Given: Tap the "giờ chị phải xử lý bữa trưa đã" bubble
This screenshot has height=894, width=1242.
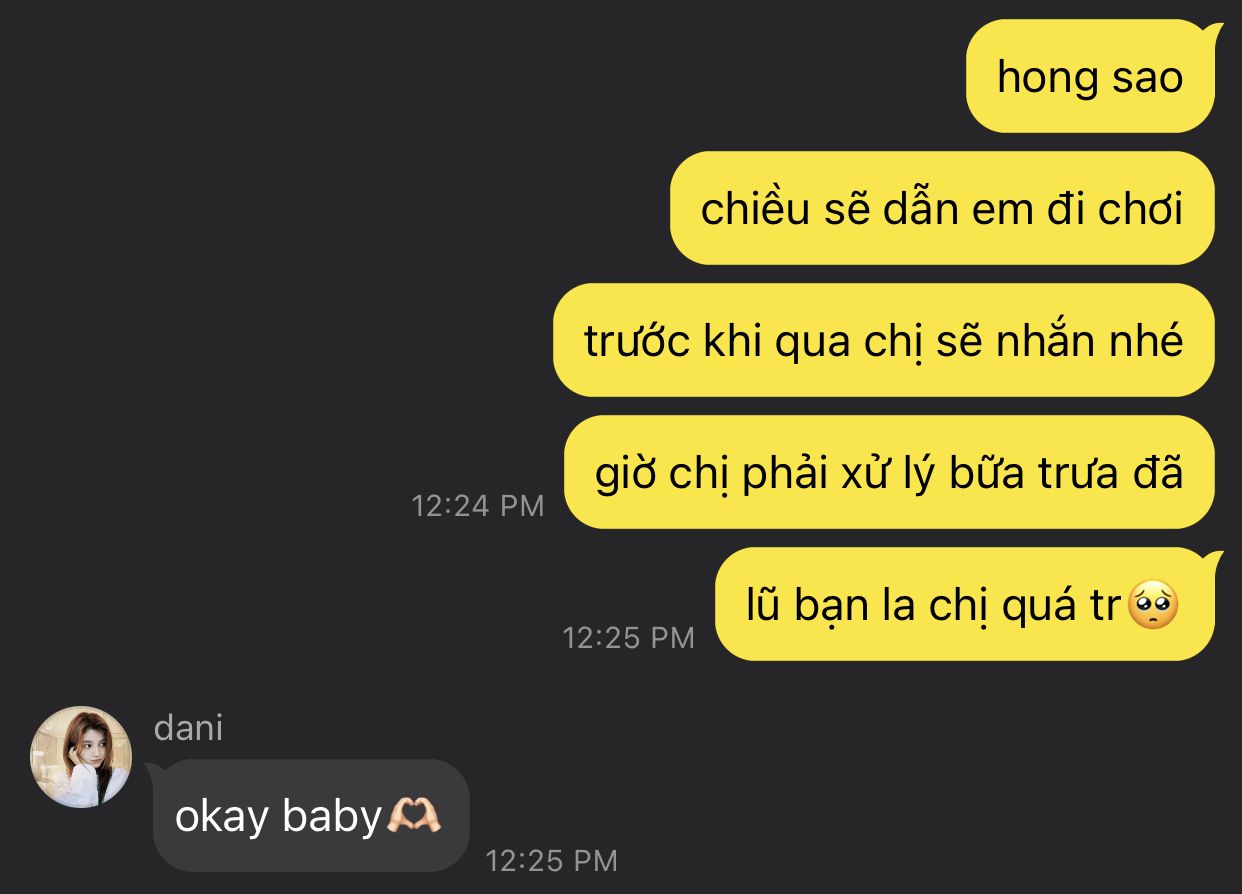Looking at the screenshot, I should point(889,472).
